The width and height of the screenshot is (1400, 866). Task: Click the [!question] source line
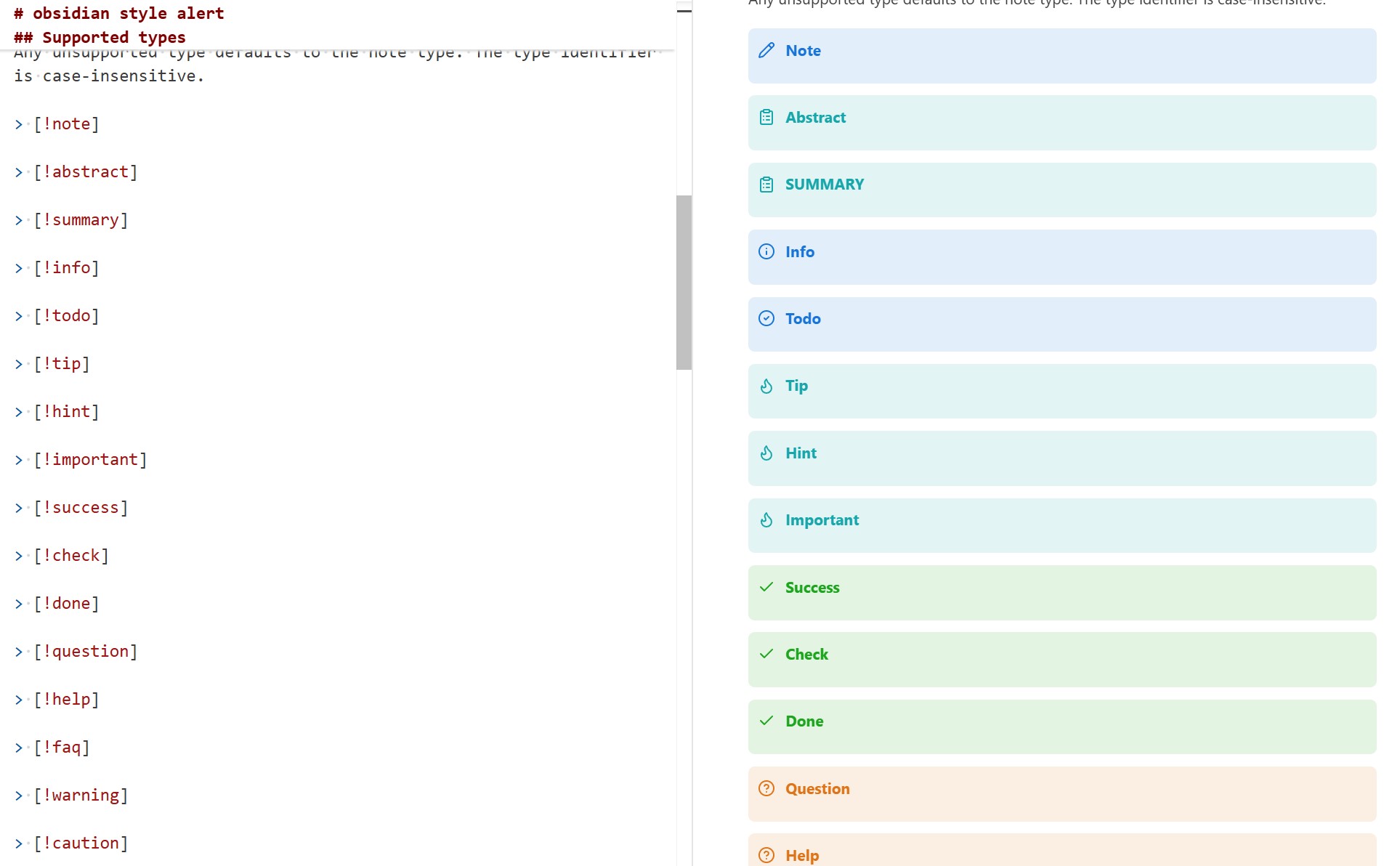pyautogui.click(x=86, y=652)
